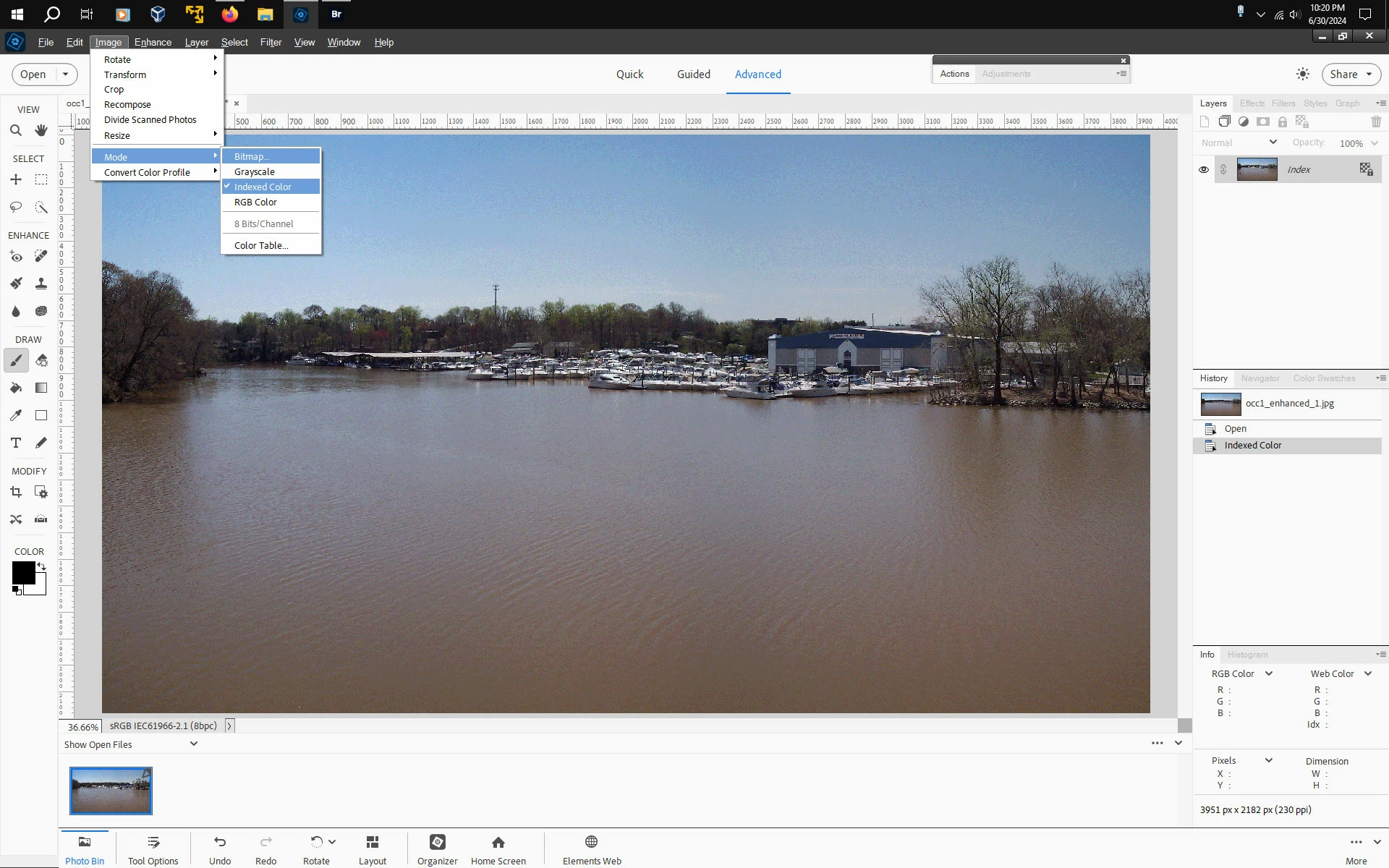The image size is (1389, 868).
Task: Hide the Index layer with eye icon
Action: (x=1204, y=170)
